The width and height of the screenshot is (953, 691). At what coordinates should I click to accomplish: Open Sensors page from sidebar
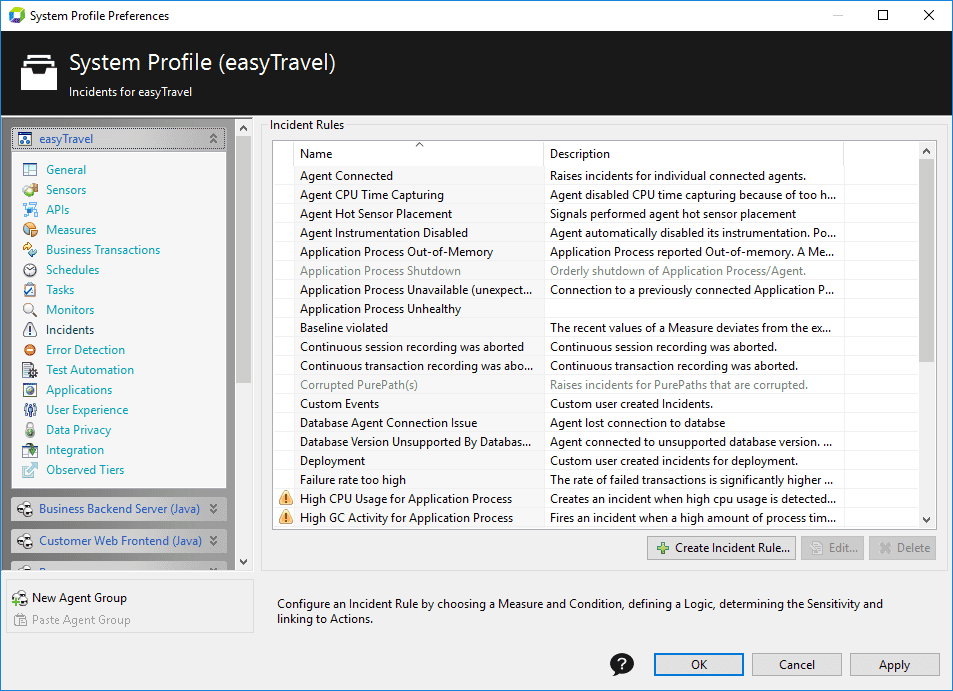(66, 190)
